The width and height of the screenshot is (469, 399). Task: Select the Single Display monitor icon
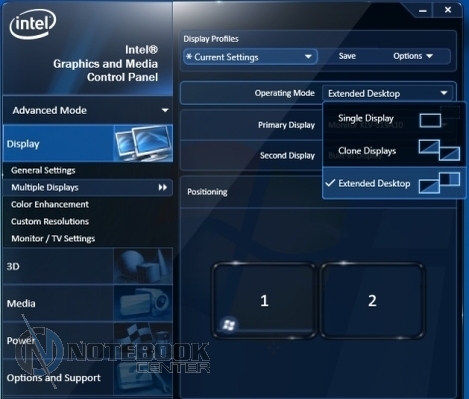[x=430, y=120]
